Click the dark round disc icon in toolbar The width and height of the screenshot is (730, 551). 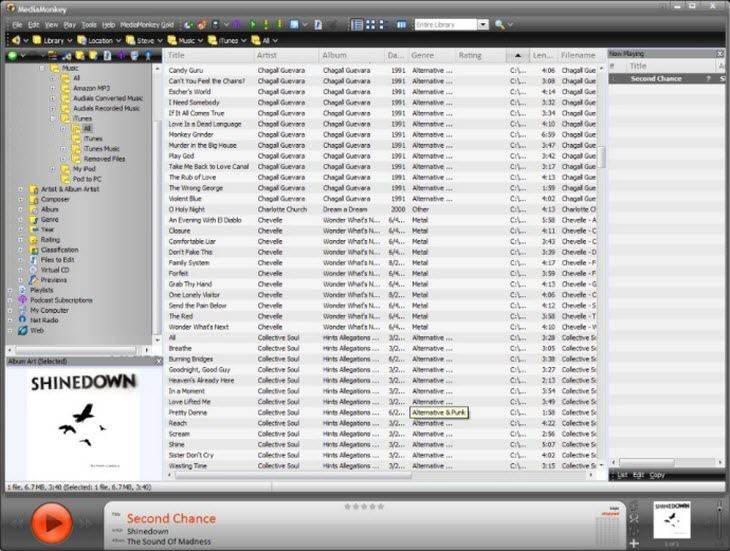point(216,25)
